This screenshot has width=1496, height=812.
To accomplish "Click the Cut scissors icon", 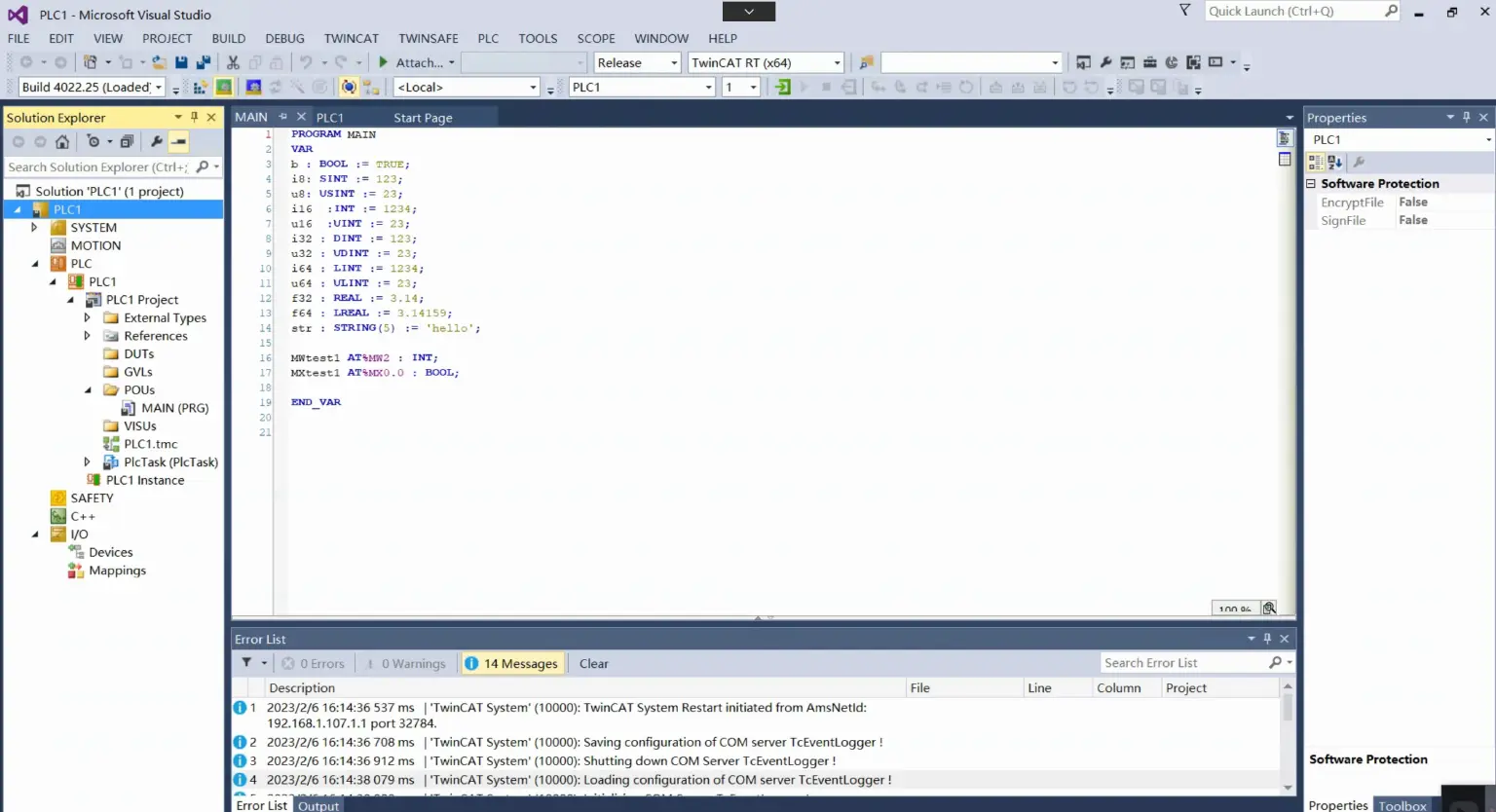I will coord(233,62).
